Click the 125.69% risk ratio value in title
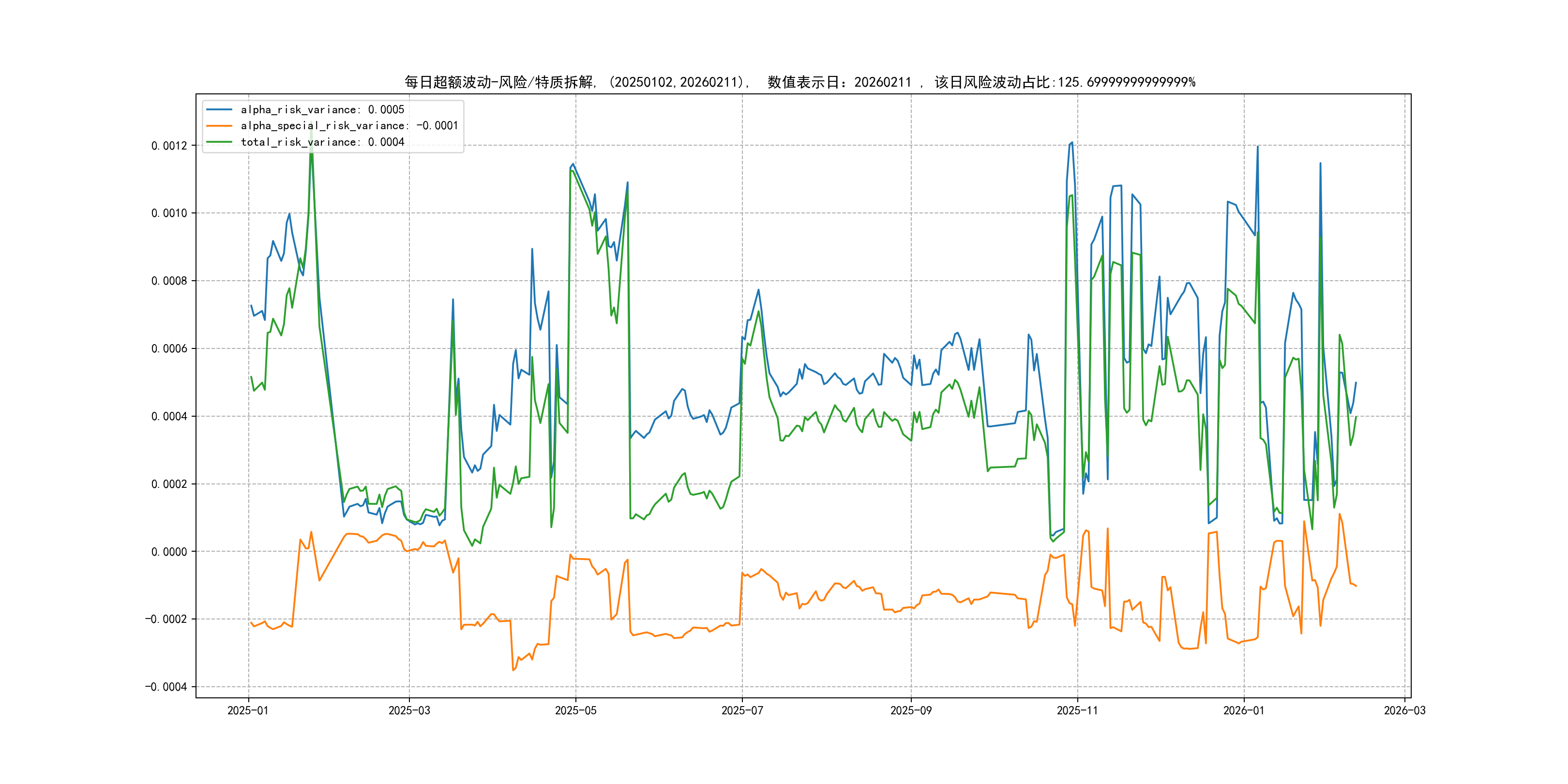The height and width of the screenshot is (784, 1568). click(x=1126, y=82)
